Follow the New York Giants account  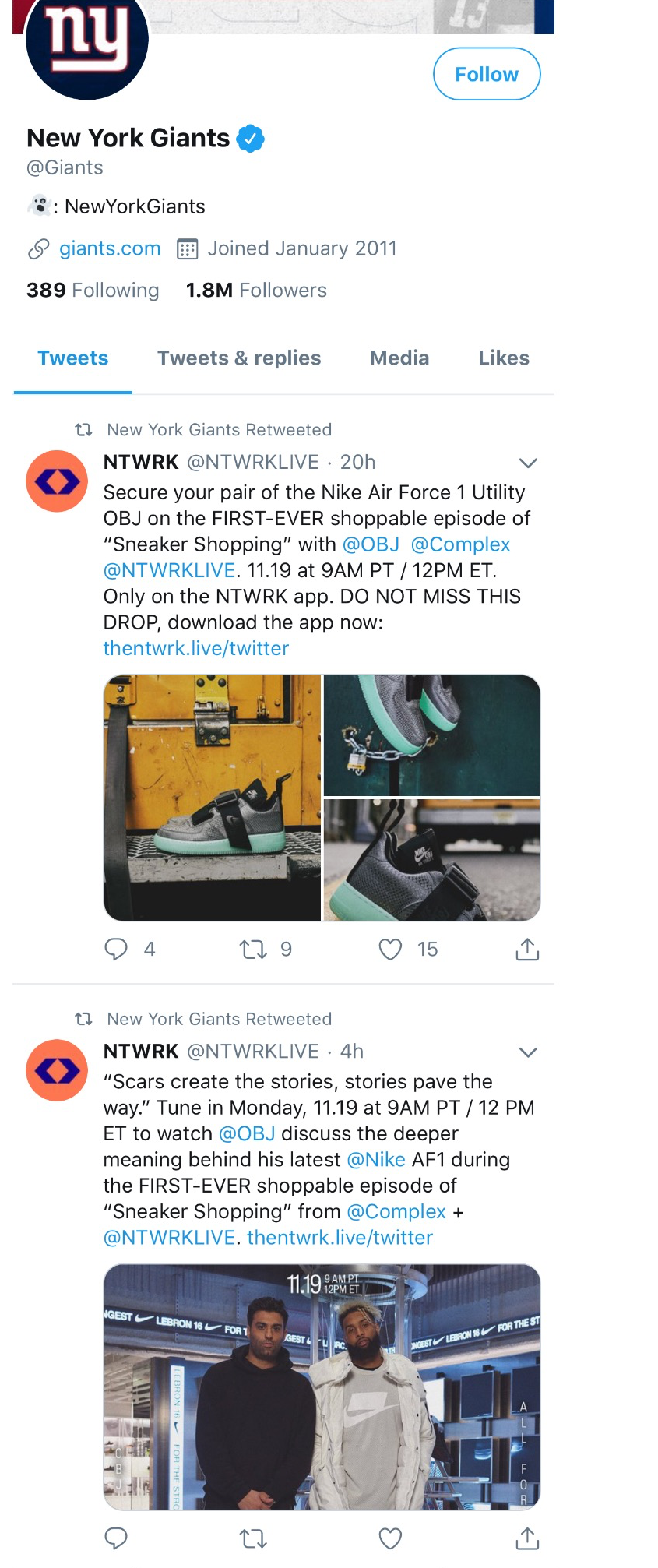(x=487, y=74)
